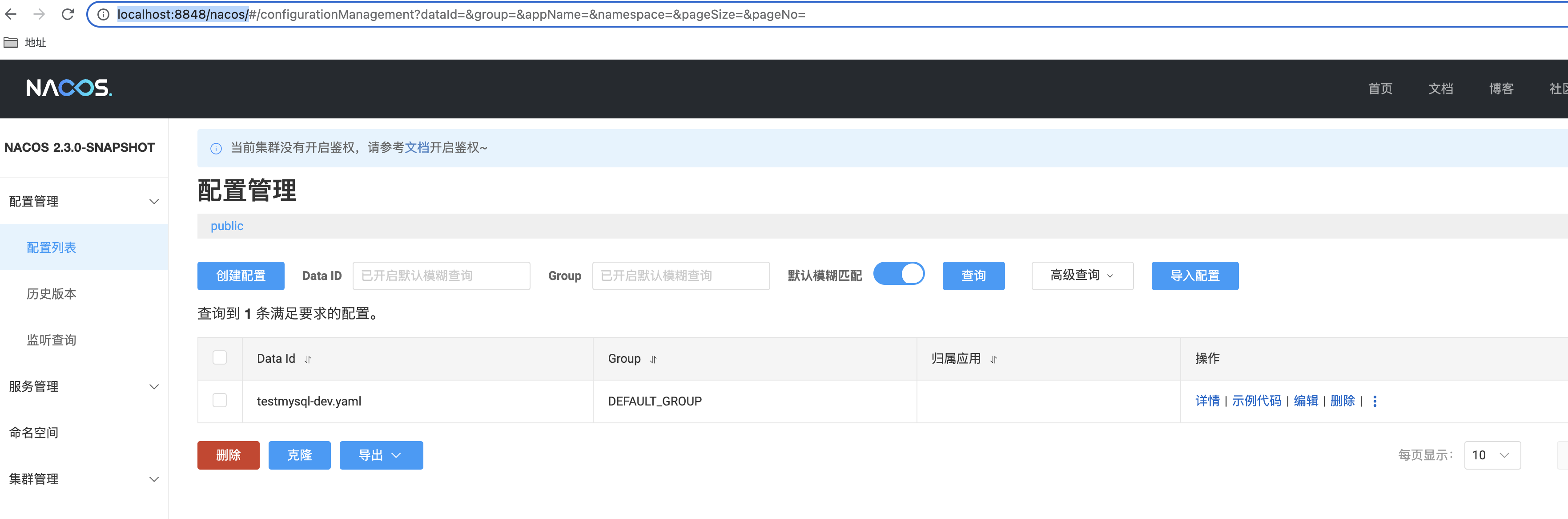Open the 高级查询 dropdown
The width and height of the screenshot is (1568, 519).
[1082, 276]
